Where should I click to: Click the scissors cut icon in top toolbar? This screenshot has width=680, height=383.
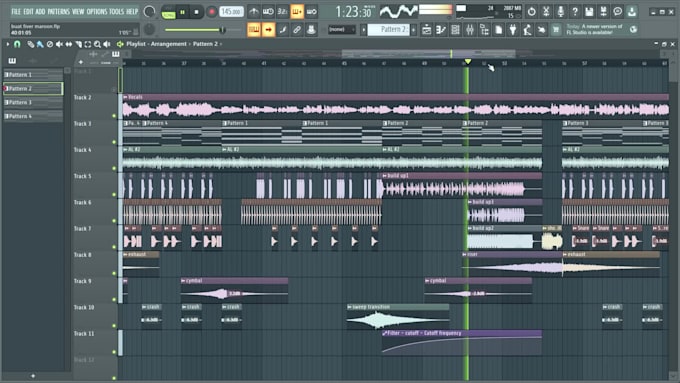(x=546, y=12)
